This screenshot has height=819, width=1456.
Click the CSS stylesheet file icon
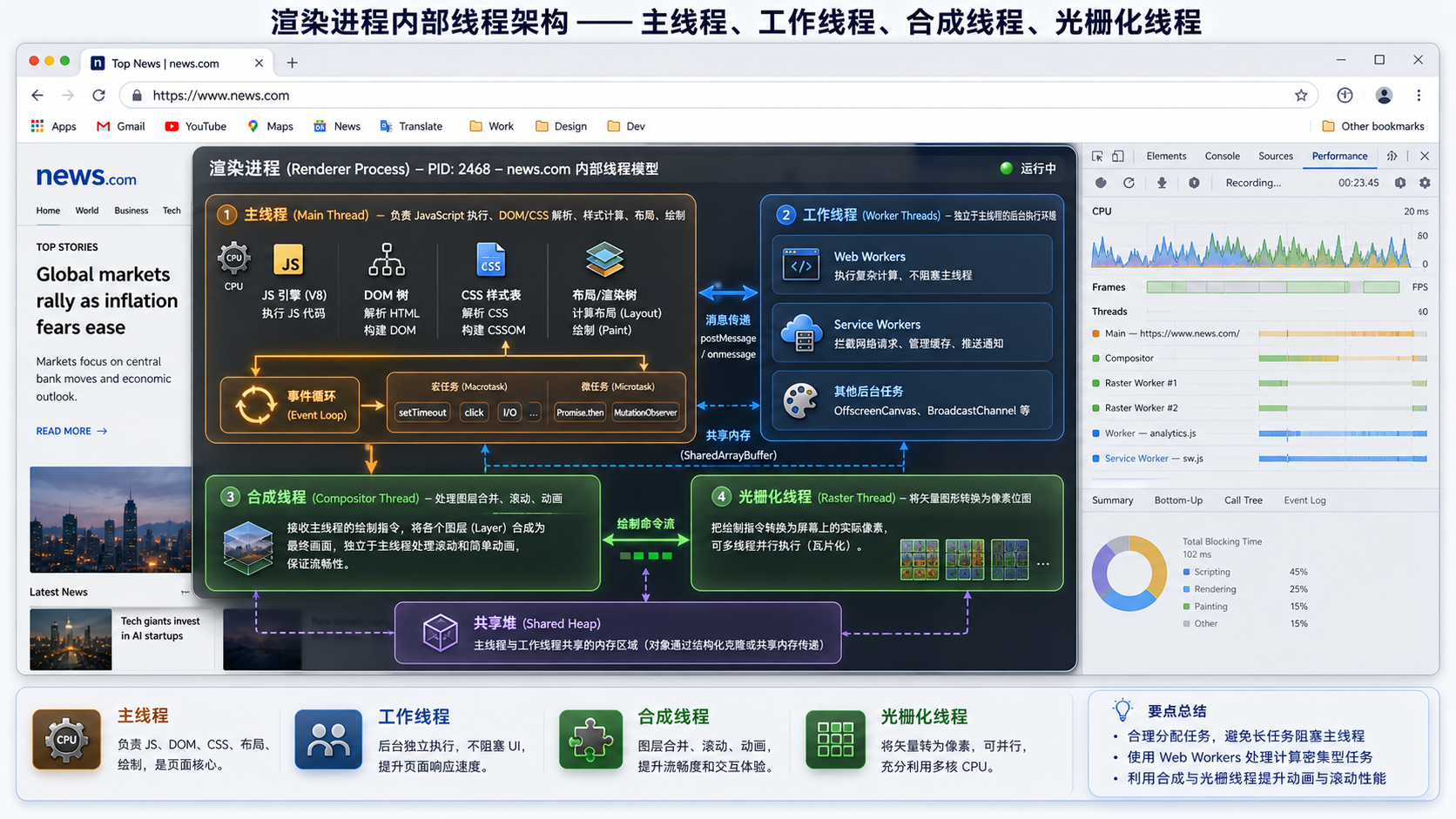pyautogui.click(x=491, y=259)
